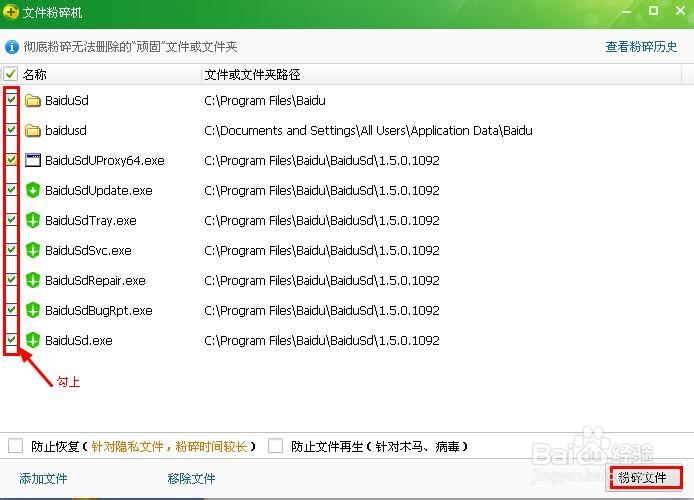Uncheck the BaiduSdBugRpt.exe checkbox
This screenshot has width=694, height=500.
click(12, 309)
